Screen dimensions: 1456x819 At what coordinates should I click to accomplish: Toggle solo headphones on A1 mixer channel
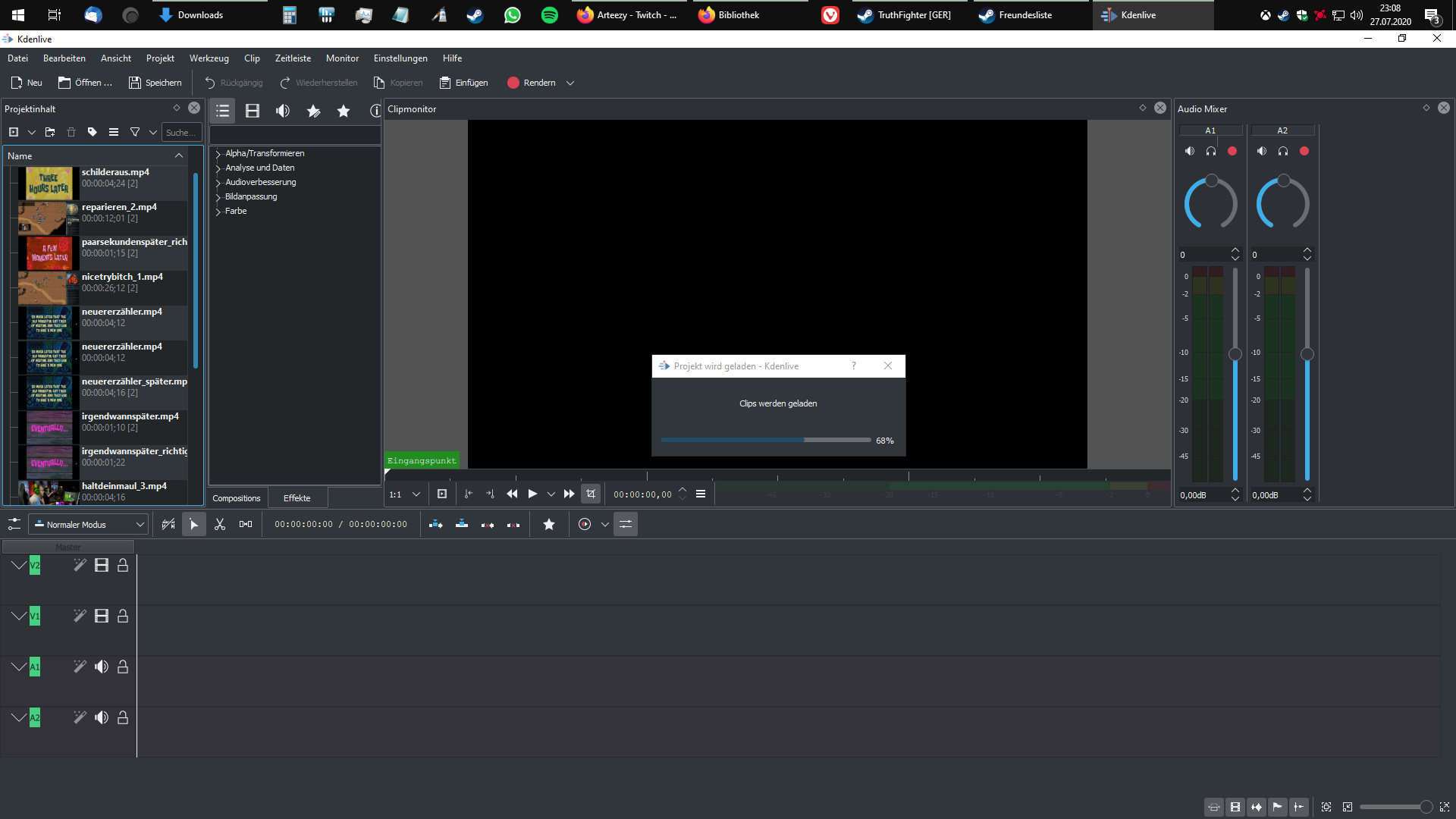[1211, 151]
